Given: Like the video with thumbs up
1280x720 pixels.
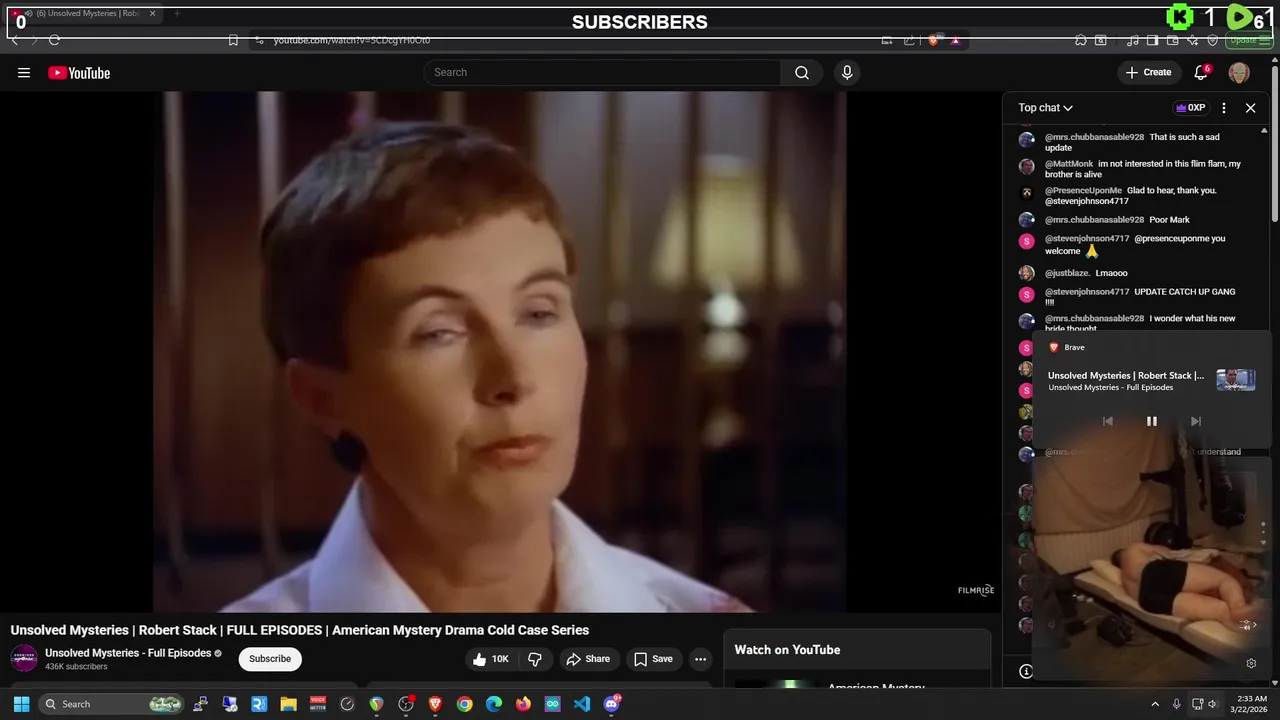Looking at the screenshot, I should pos(491,659).
